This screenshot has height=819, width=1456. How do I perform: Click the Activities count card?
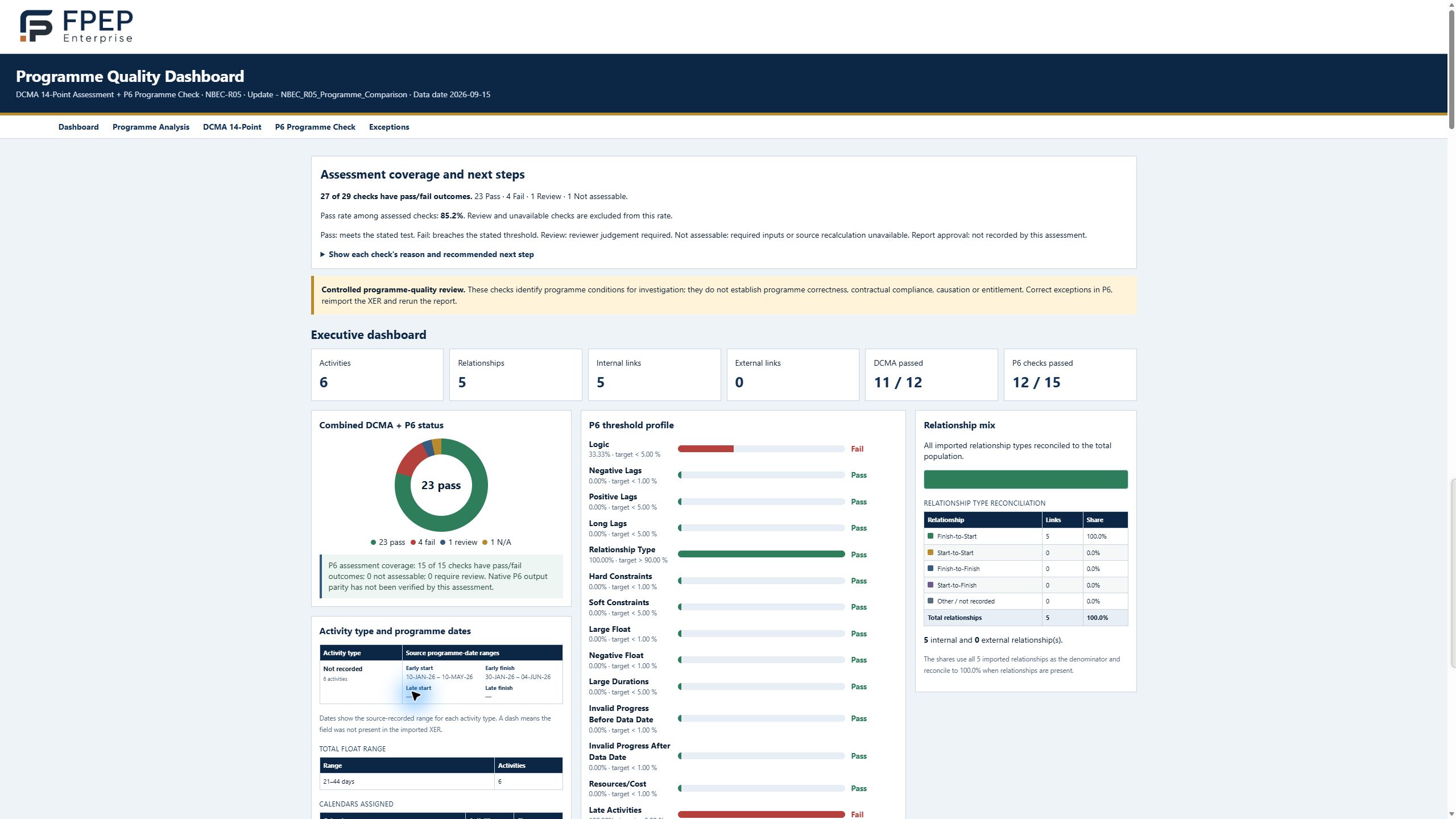377,375
